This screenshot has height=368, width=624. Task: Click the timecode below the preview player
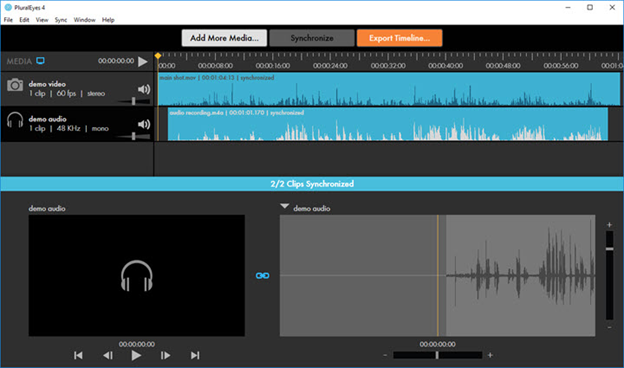click(x=136, y=344)
